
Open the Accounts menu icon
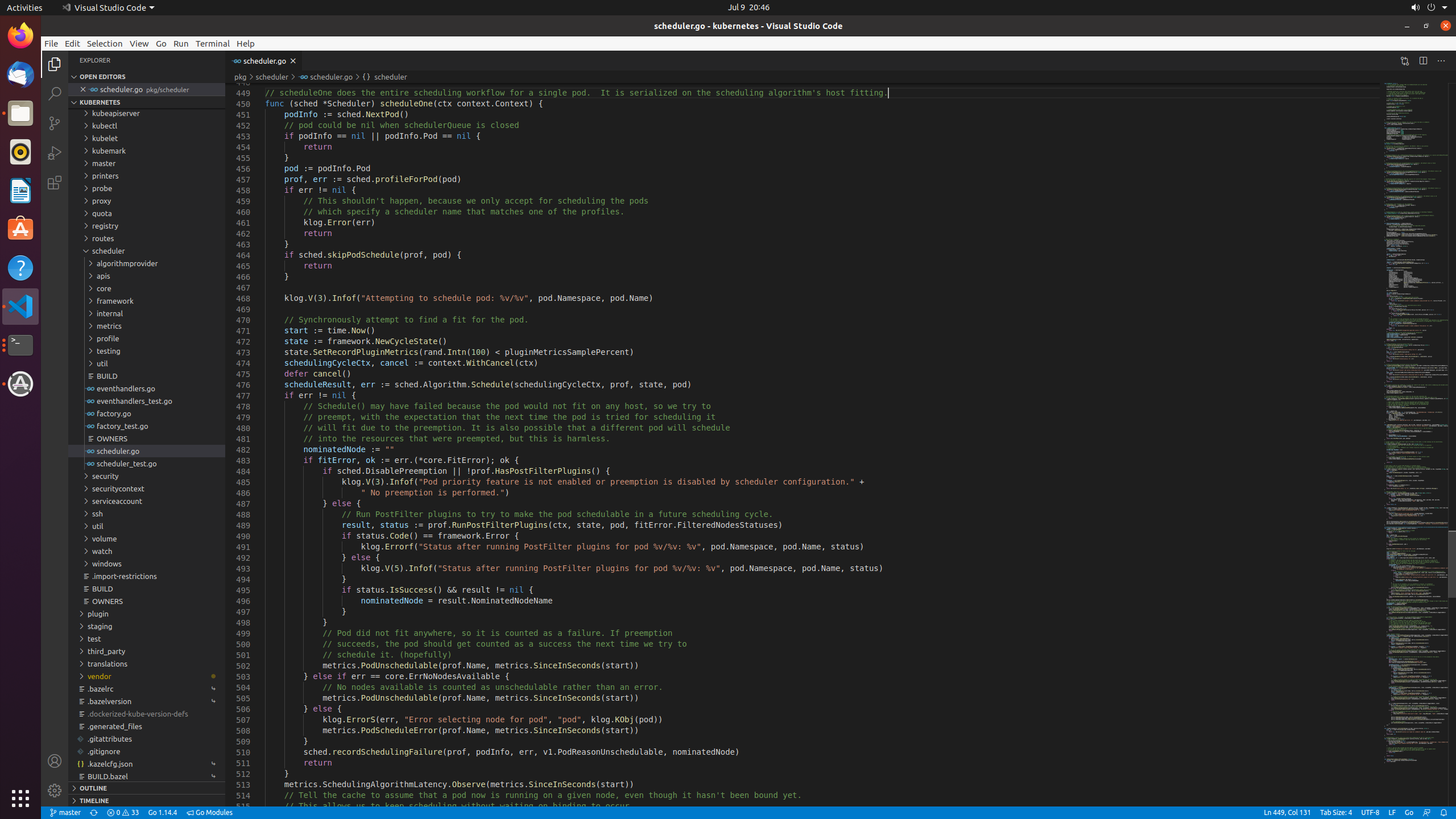coord(55,761)
